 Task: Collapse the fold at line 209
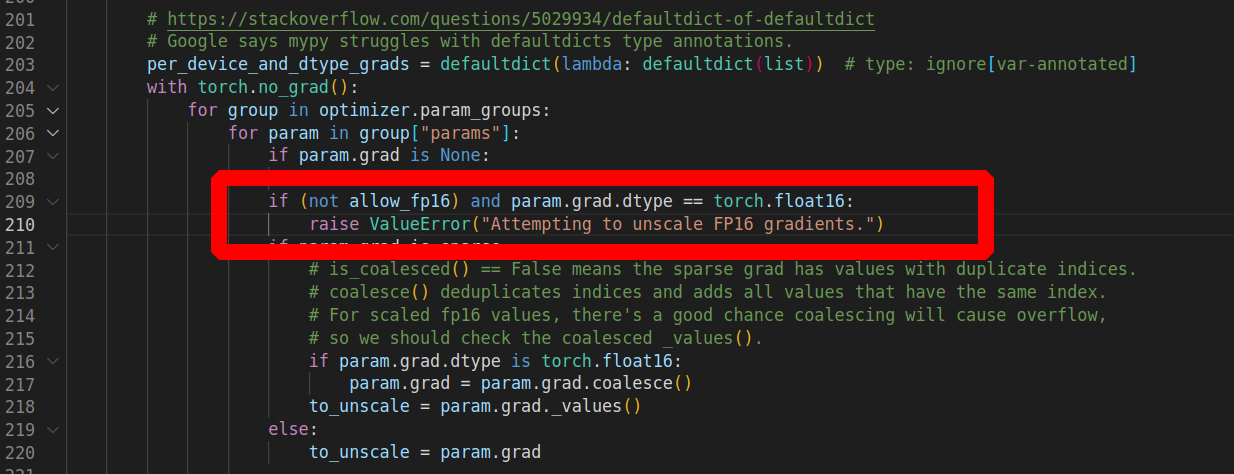(x=53, y=201)
